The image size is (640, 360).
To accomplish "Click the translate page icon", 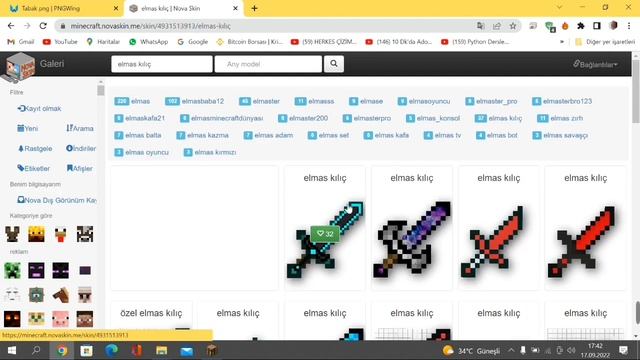I will (x=480, y=26).
